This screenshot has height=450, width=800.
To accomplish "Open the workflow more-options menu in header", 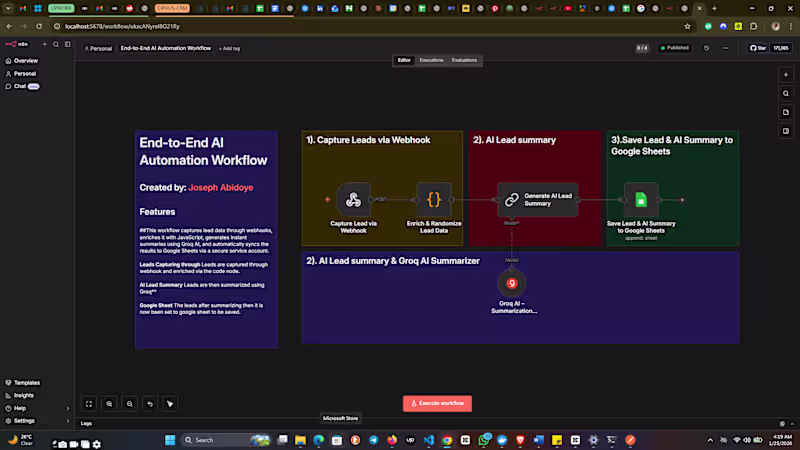I will pyautogui.click(x=726, y=48).
